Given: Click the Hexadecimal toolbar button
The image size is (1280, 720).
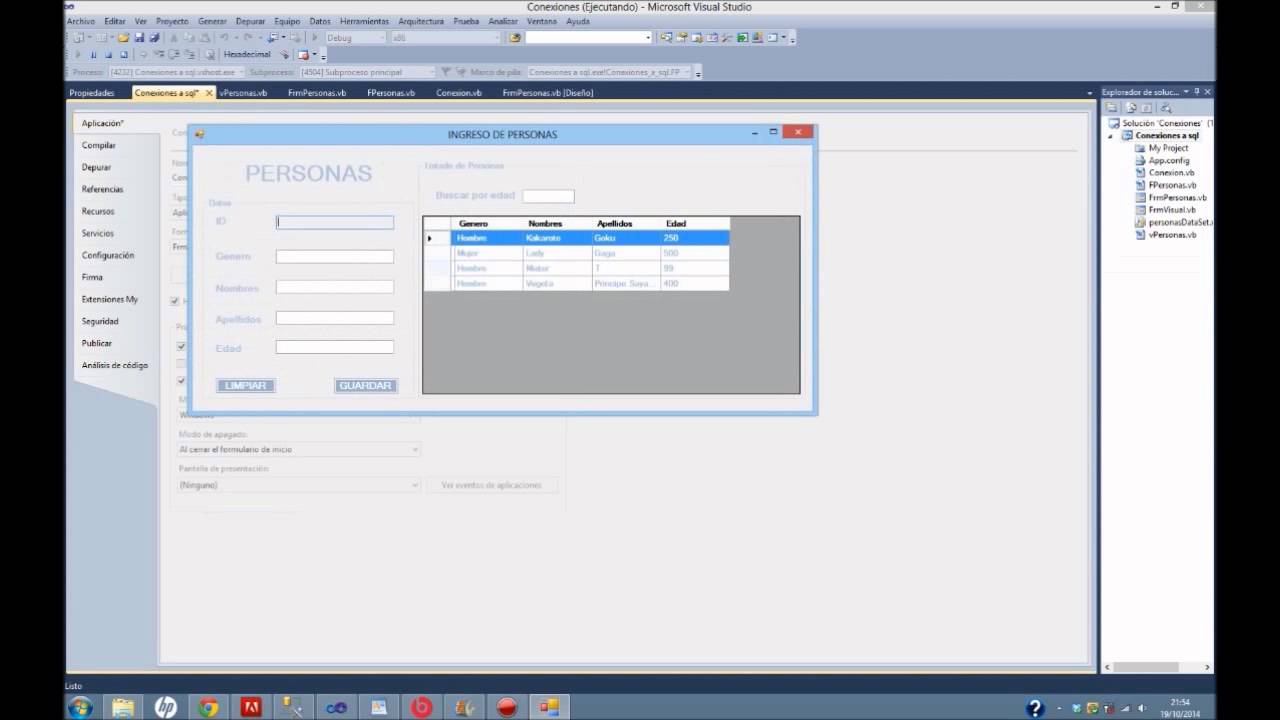Looking at the screenshot, I should click(x=247, y=54).
